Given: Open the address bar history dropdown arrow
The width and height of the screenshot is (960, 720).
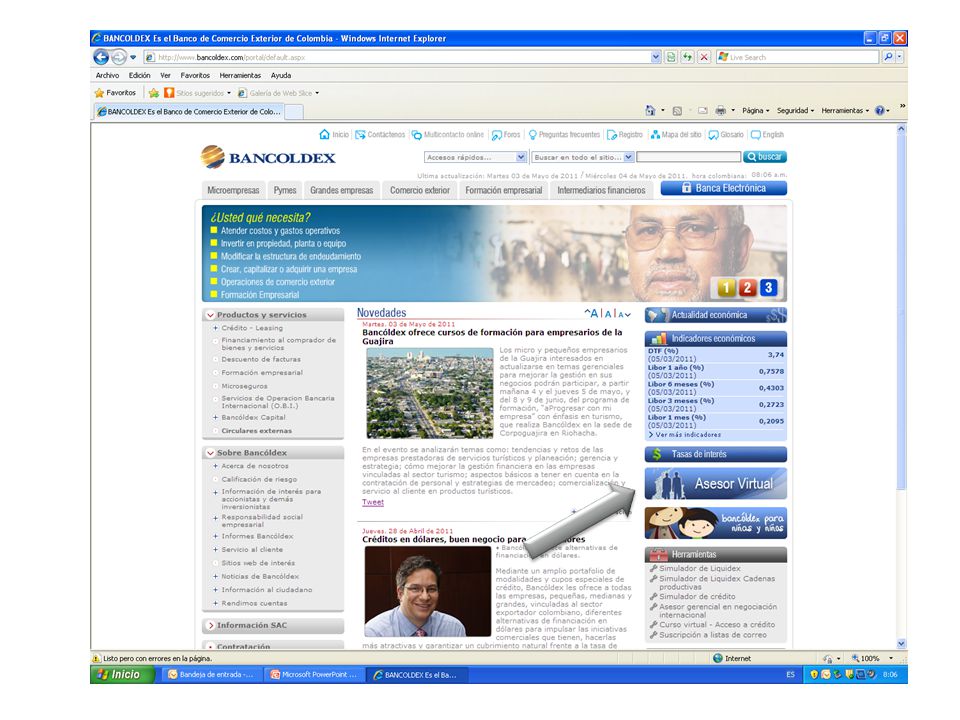Looking at the screenshot, I should (656, 57).
